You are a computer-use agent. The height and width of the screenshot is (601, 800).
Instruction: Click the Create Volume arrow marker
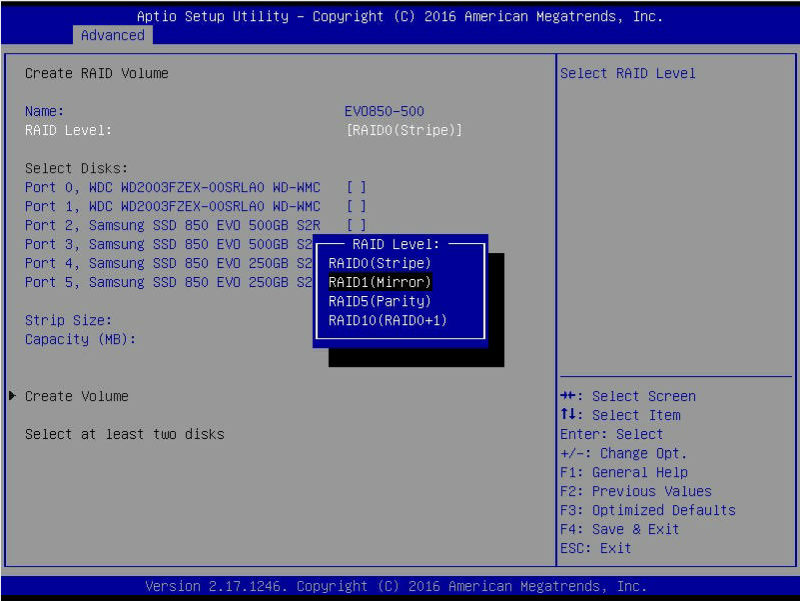(12, 396)
